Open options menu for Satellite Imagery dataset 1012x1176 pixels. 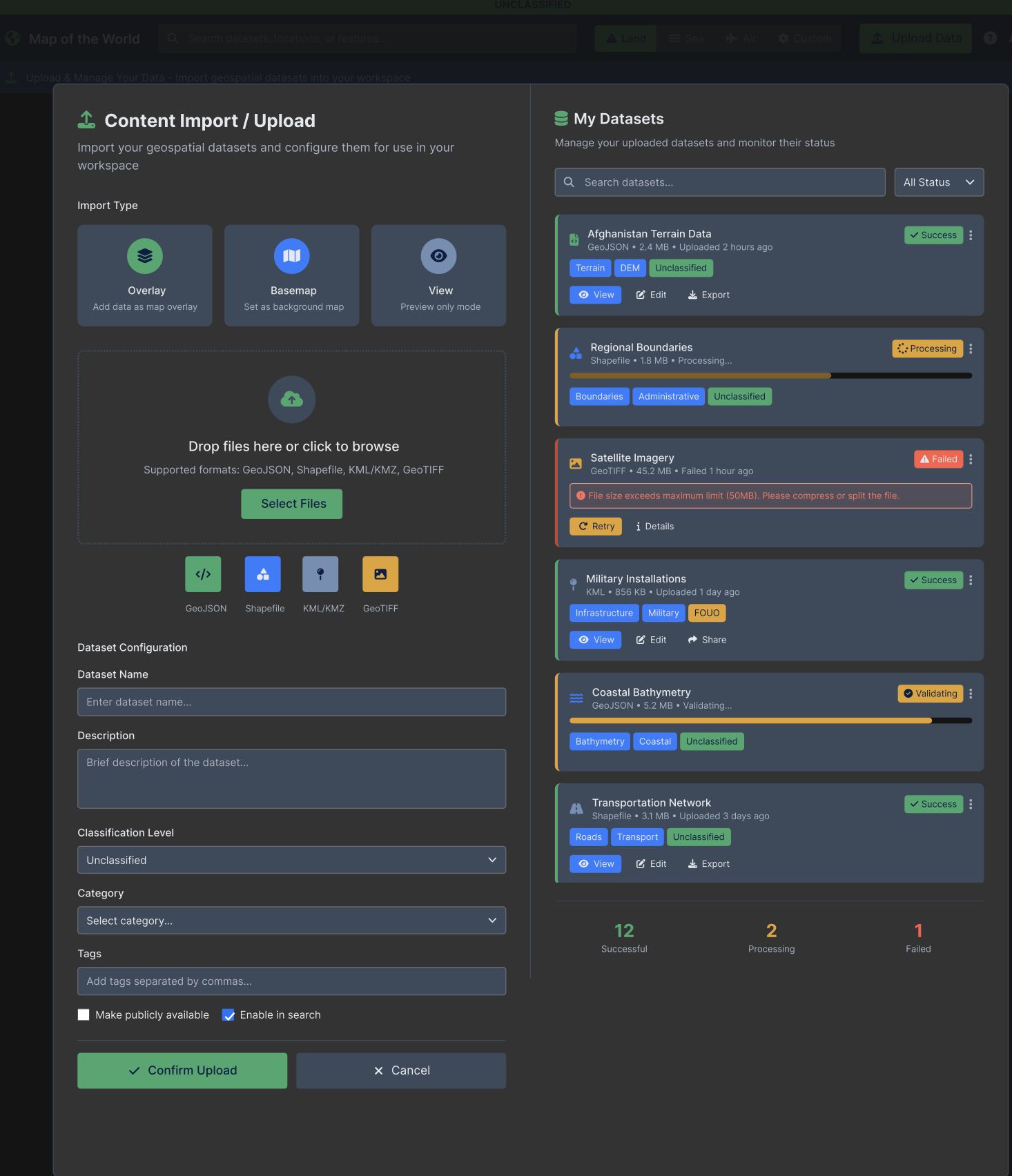tap(971, 460)
